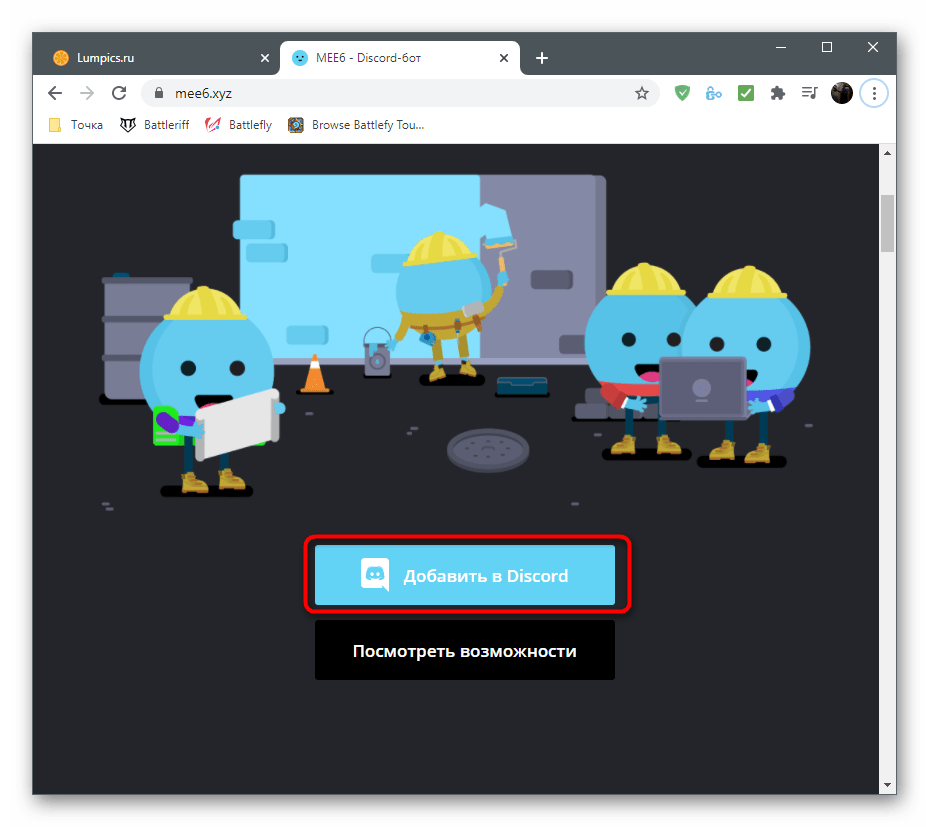Select the MEE6 - Discord-бот tab
Viewport: 929px width, 827px height.
click(390, 58)
